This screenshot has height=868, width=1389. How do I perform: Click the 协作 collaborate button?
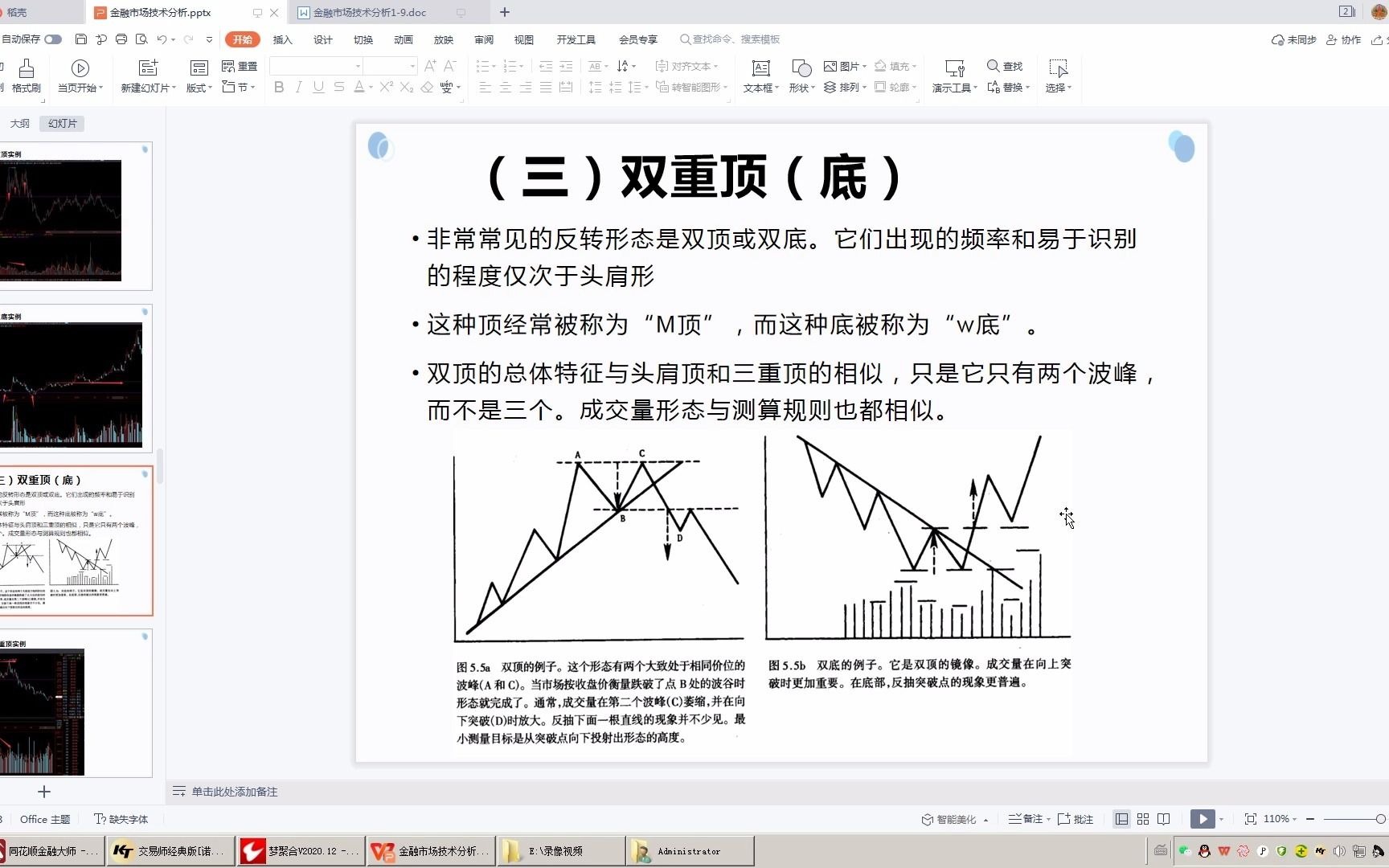coord(1343,39)
